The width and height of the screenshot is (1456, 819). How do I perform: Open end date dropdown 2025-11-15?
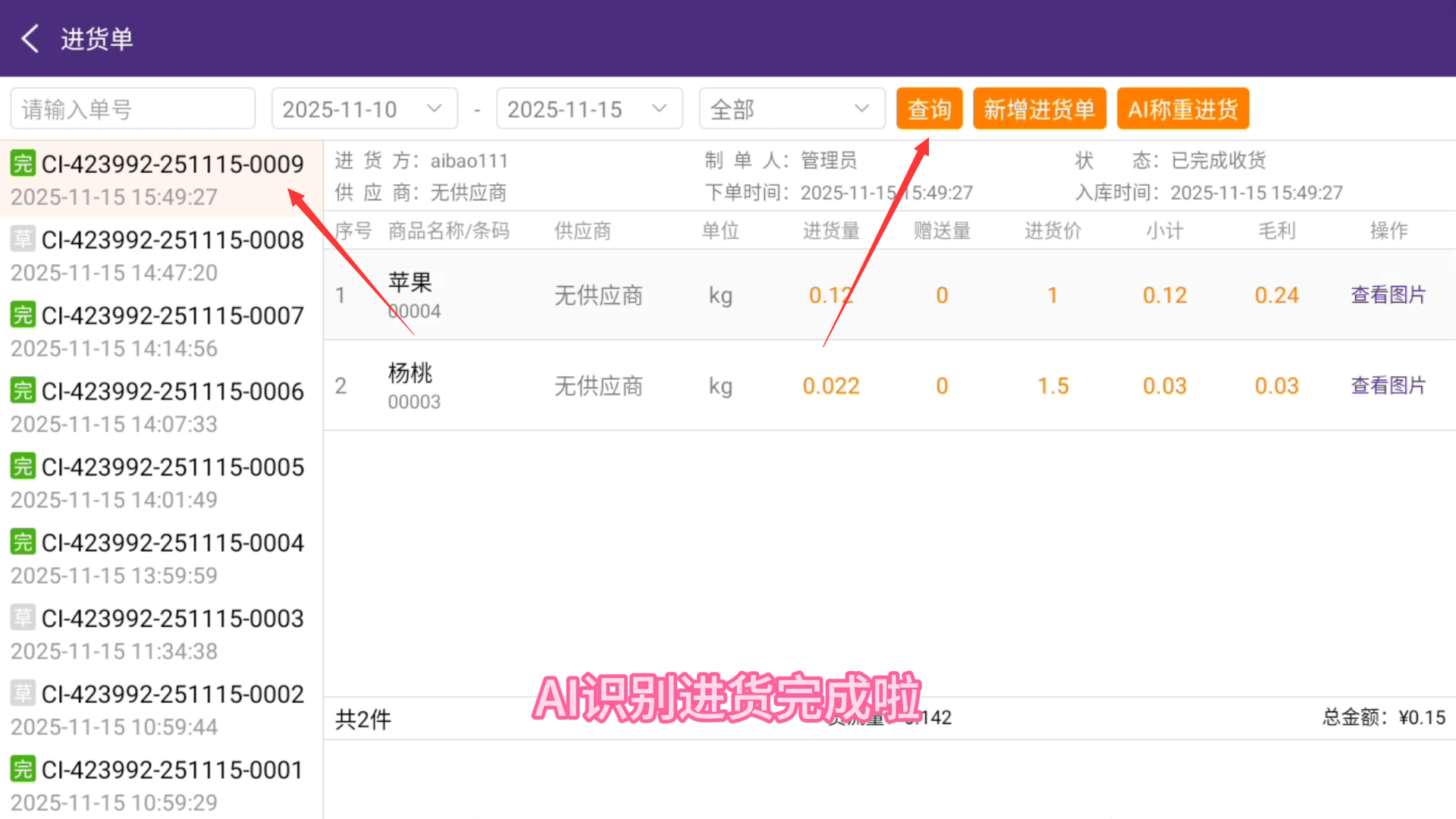pyautogui.click(x=589, y=109)
